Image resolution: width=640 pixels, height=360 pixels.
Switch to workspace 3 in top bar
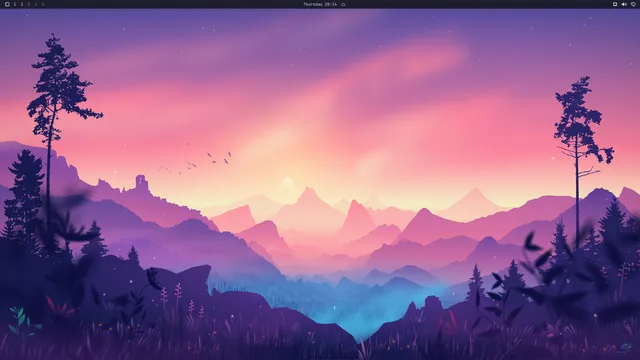[x=29, y=4]
